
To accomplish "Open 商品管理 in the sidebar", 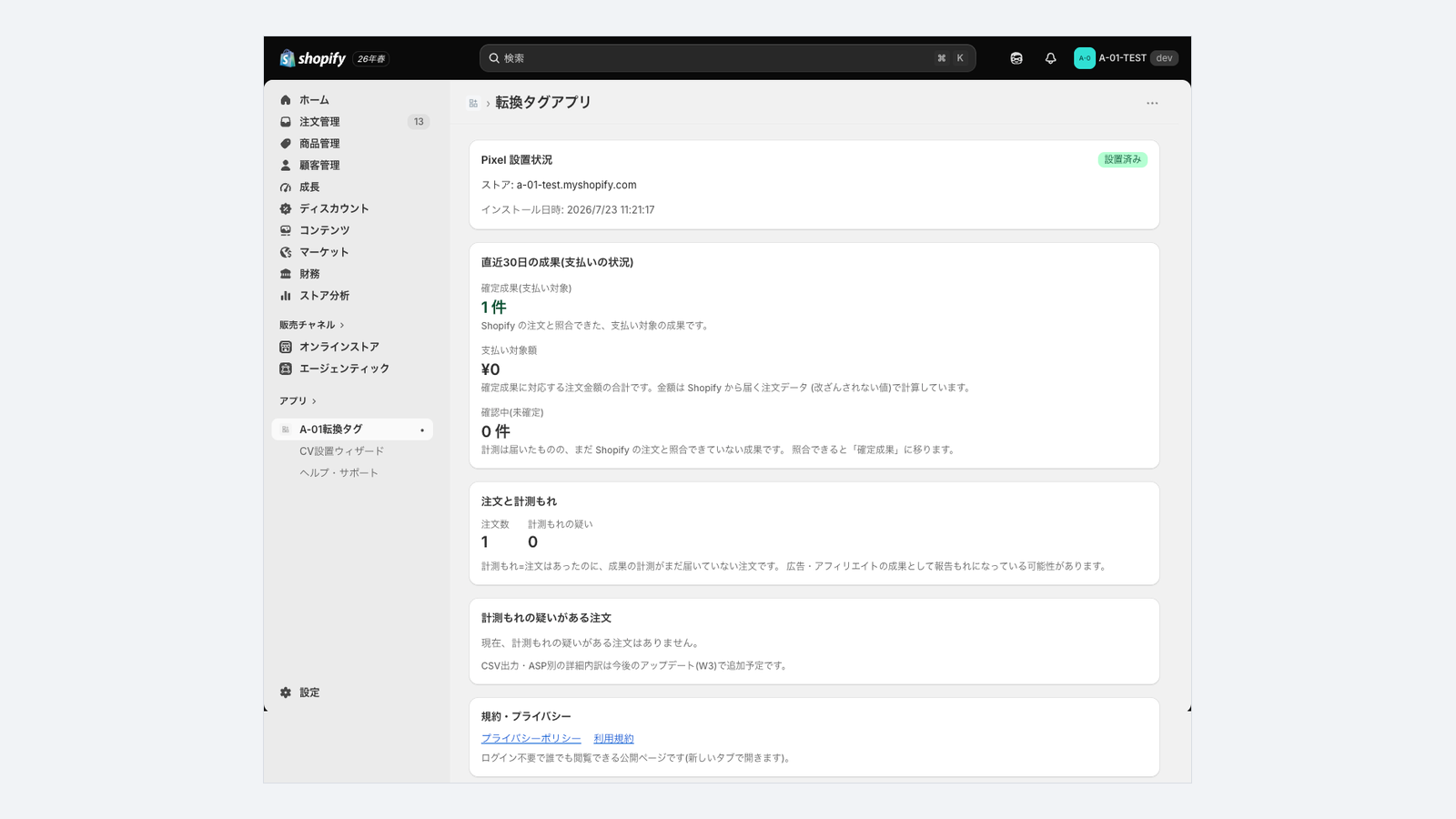I will [x=352, y=144].
